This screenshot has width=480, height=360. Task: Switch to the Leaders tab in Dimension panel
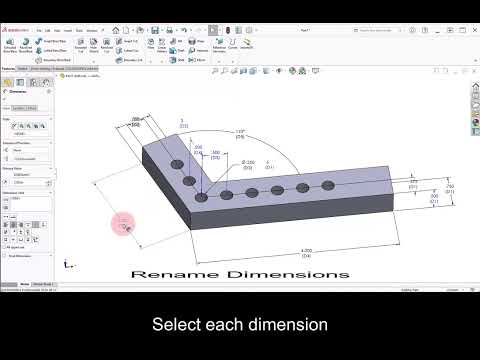point(19,108)
